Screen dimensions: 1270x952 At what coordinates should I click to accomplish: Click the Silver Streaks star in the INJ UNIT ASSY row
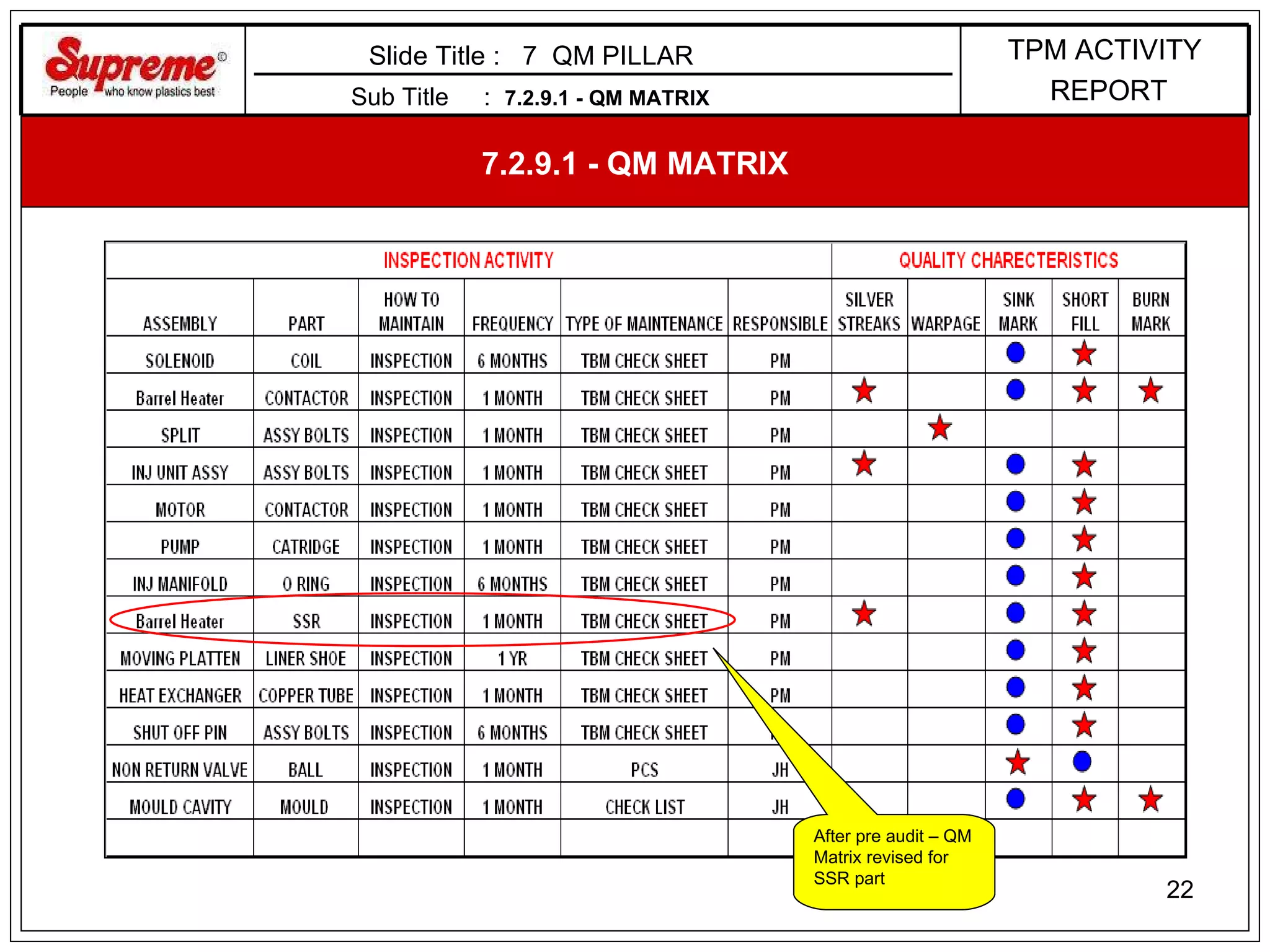[x=864, y=464]
